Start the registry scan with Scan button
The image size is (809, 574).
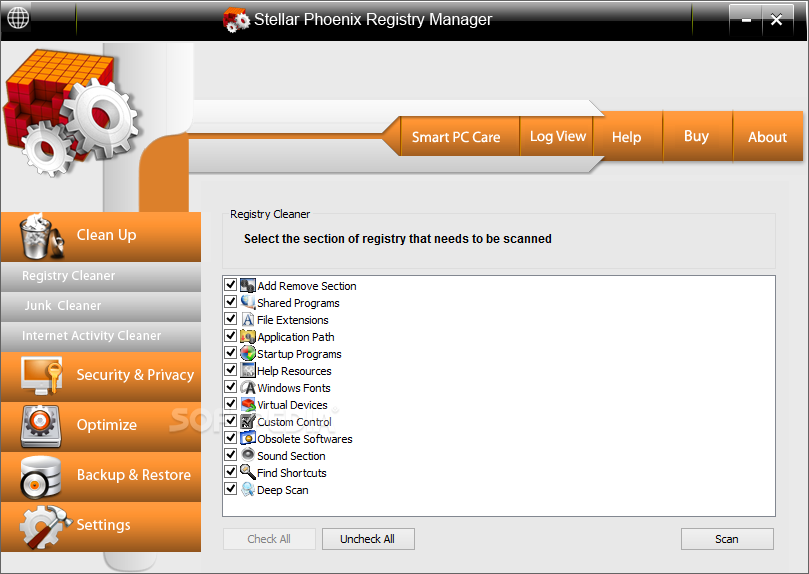727,539
